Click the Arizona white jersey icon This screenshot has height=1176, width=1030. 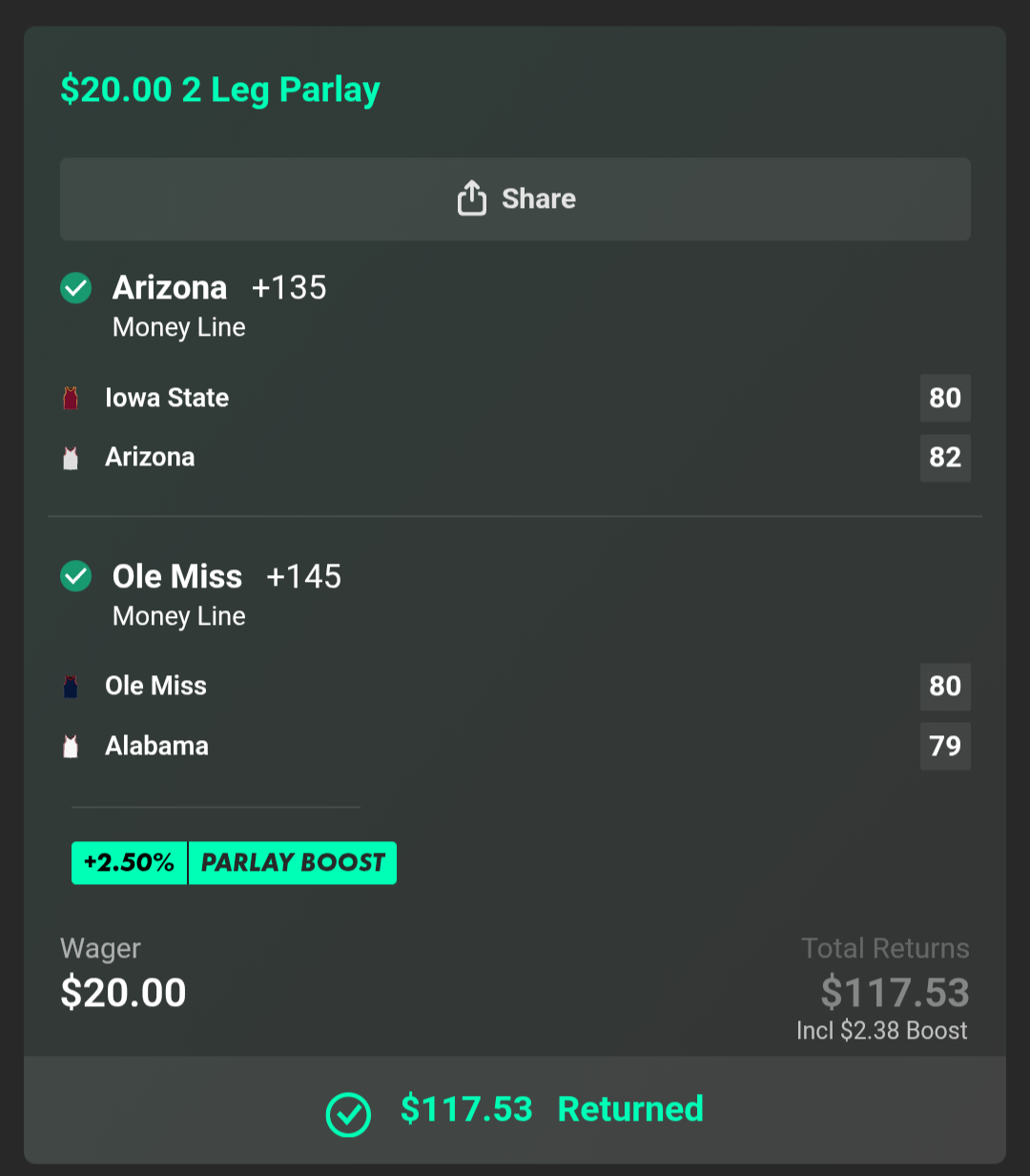click(71, 458)
